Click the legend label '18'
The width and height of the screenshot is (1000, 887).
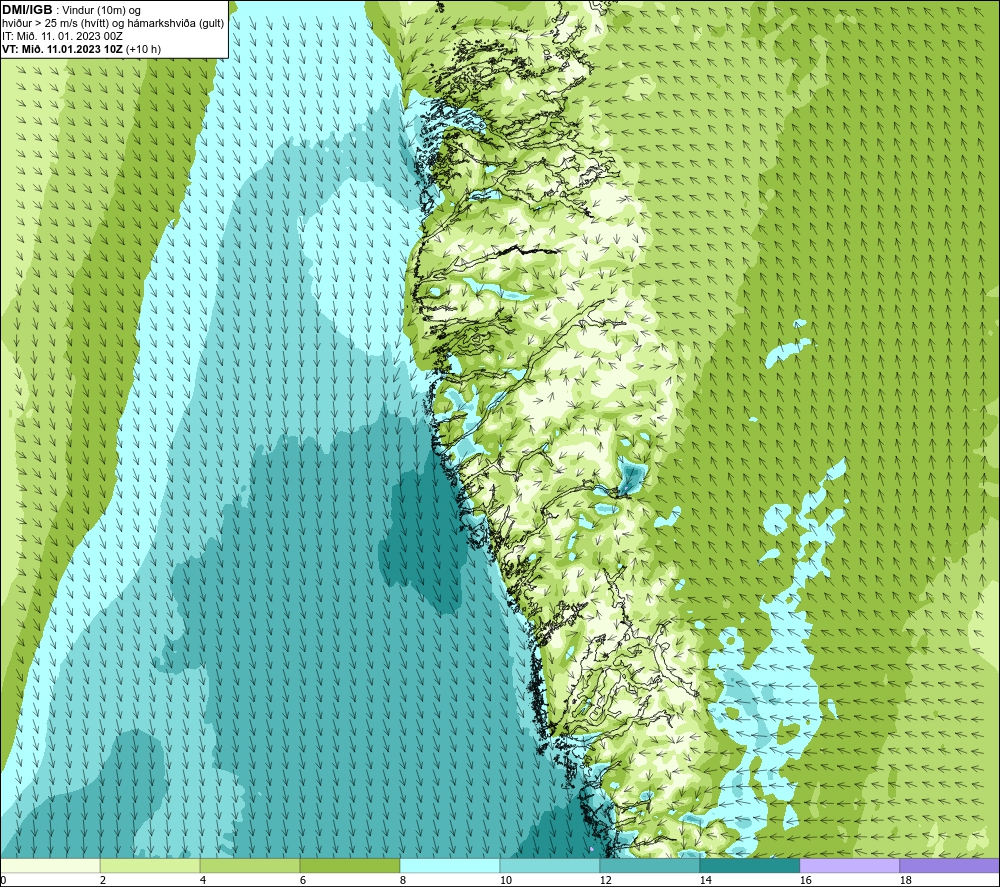tap(905, 880)
